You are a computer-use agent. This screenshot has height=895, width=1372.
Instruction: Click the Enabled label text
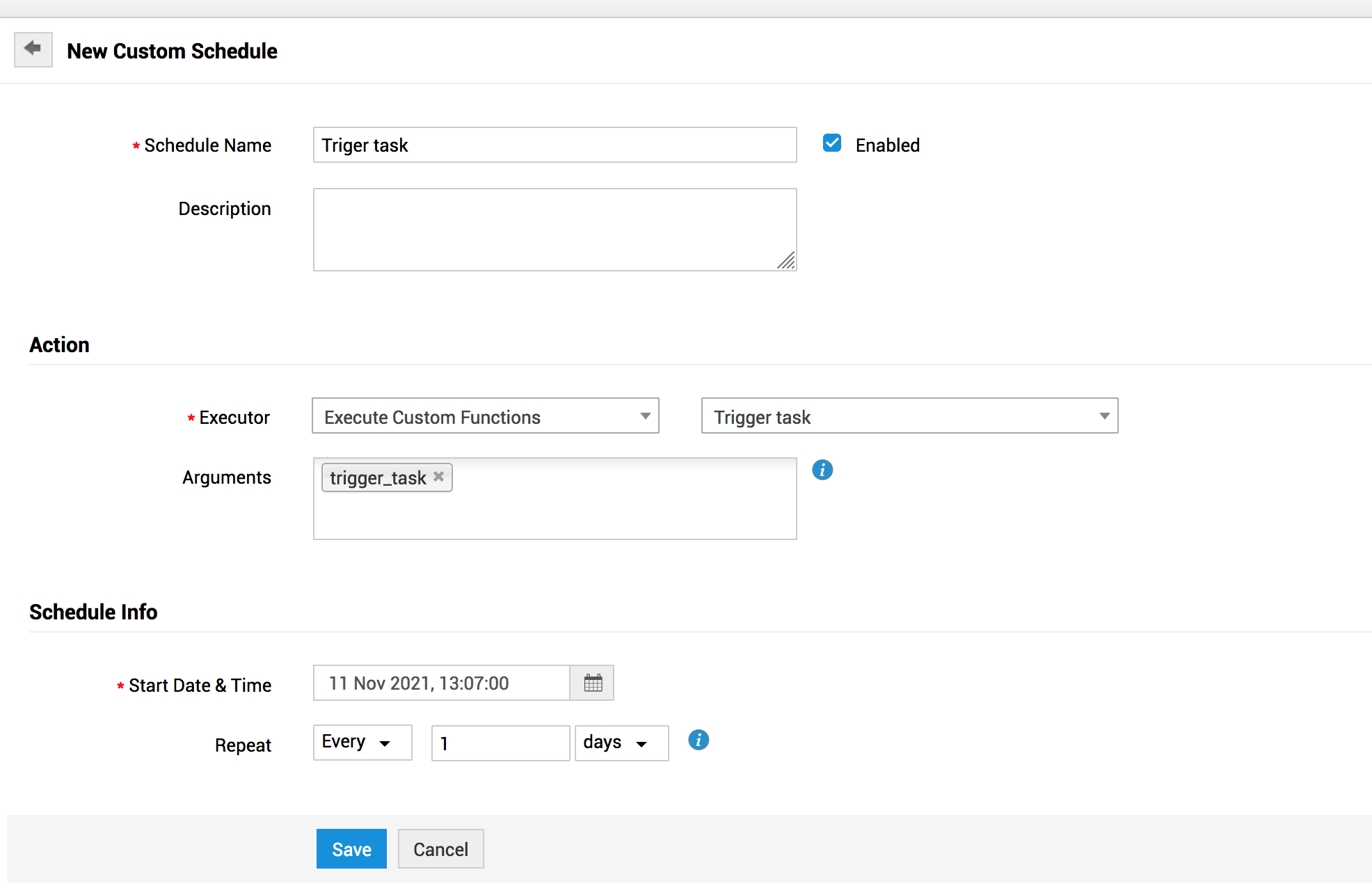coord(887,145)
